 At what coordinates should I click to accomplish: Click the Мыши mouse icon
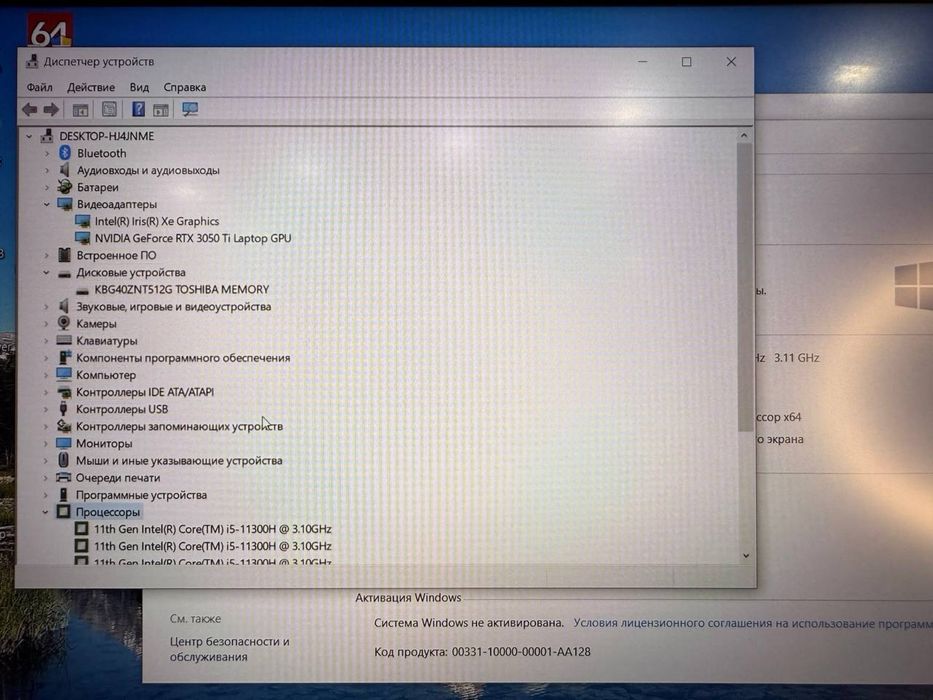coord(63,460)
